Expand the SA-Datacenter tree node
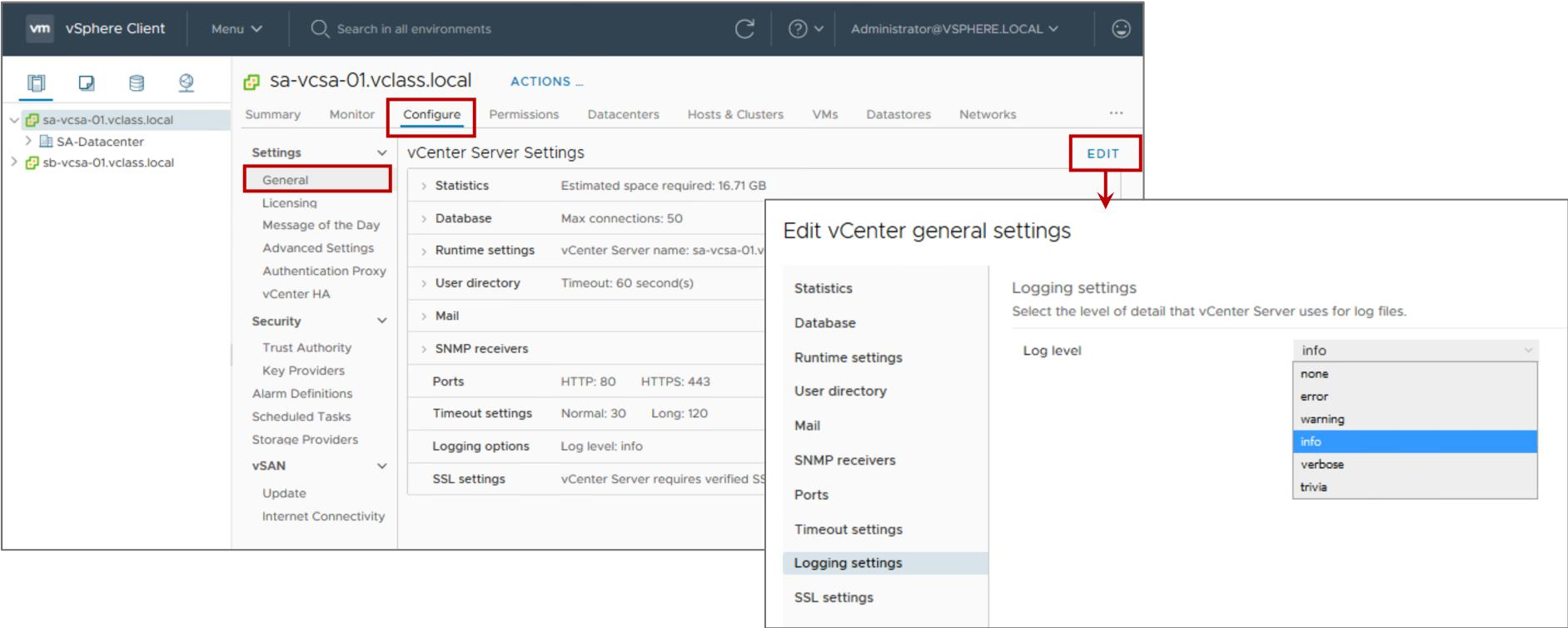This screenshot has height=628, width=1568. [28, 141]
